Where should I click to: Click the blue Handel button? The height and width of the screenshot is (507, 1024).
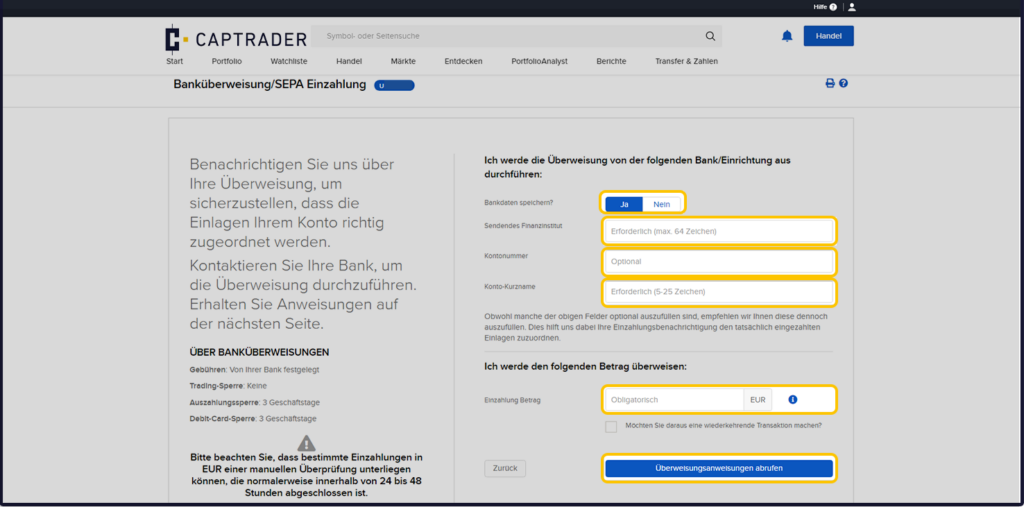point(829,36)
